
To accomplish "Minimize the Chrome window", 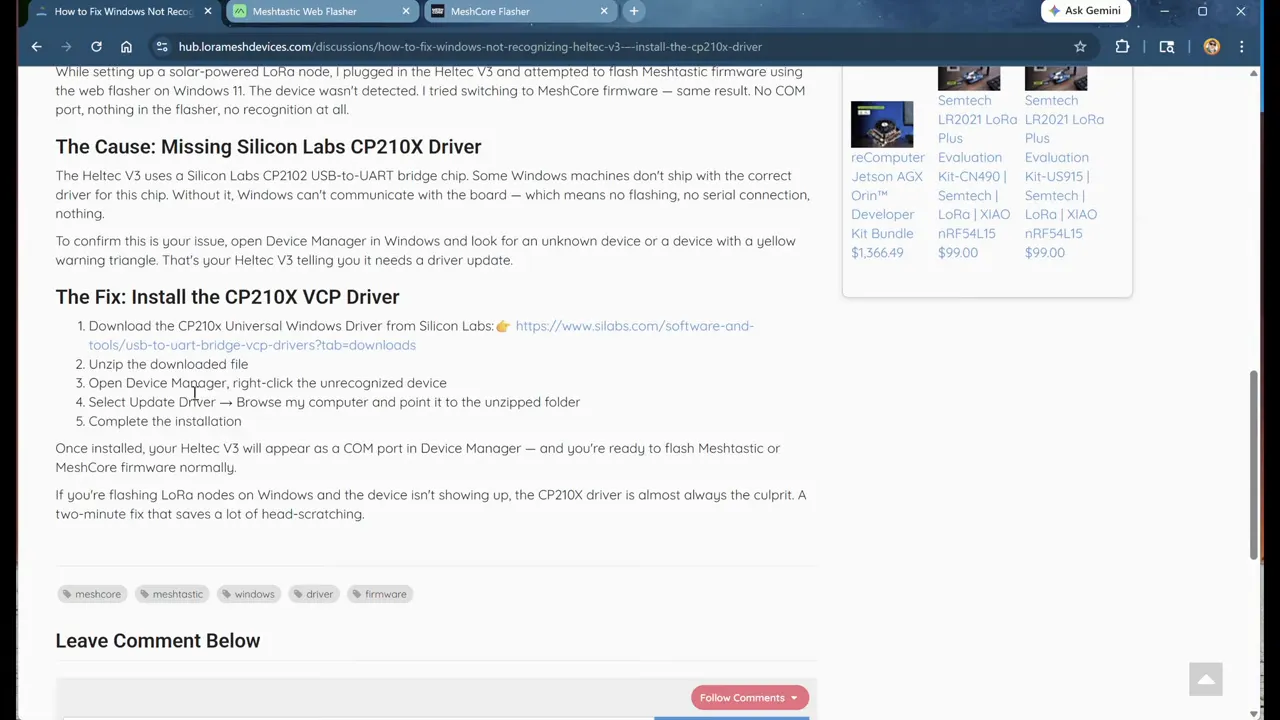I will (x=1164, y=11).
